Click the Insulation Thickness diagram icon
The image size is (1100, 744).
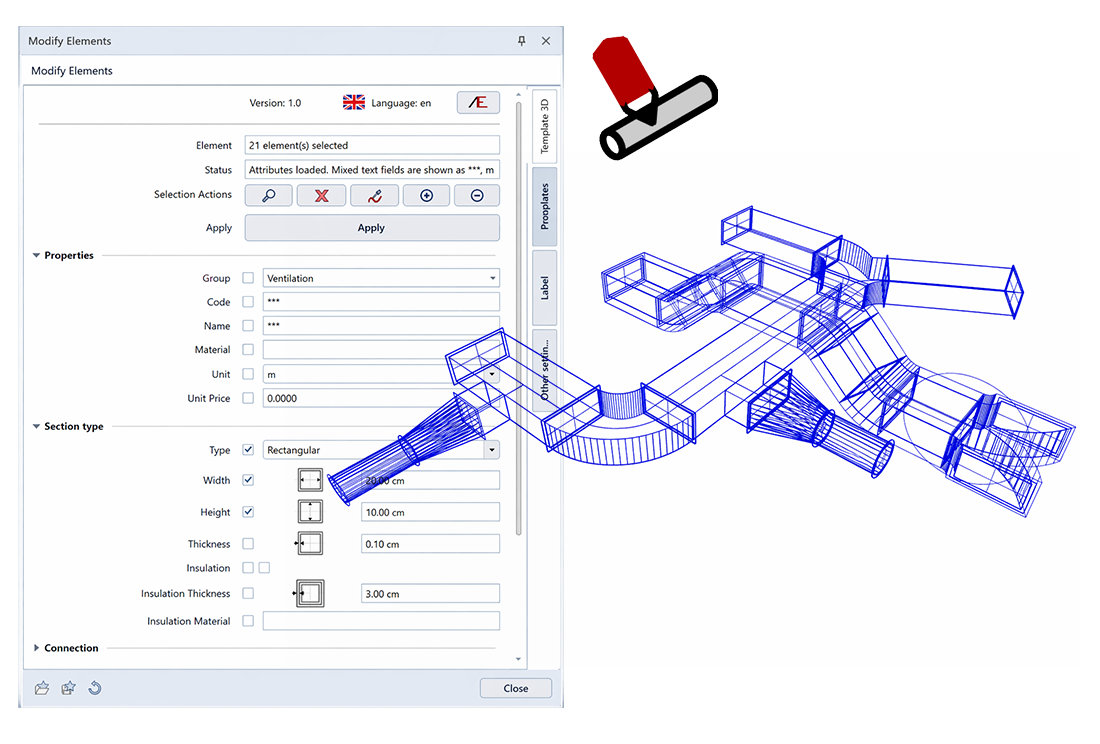(x=309, y=593)
